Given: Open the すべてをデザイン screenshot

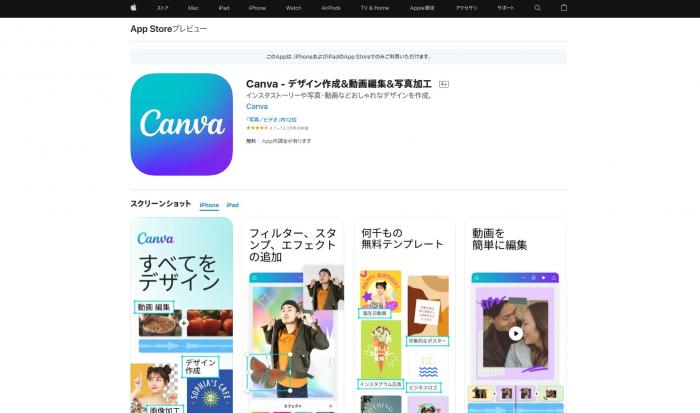Looking at the screenshot, I should (182, 315).
